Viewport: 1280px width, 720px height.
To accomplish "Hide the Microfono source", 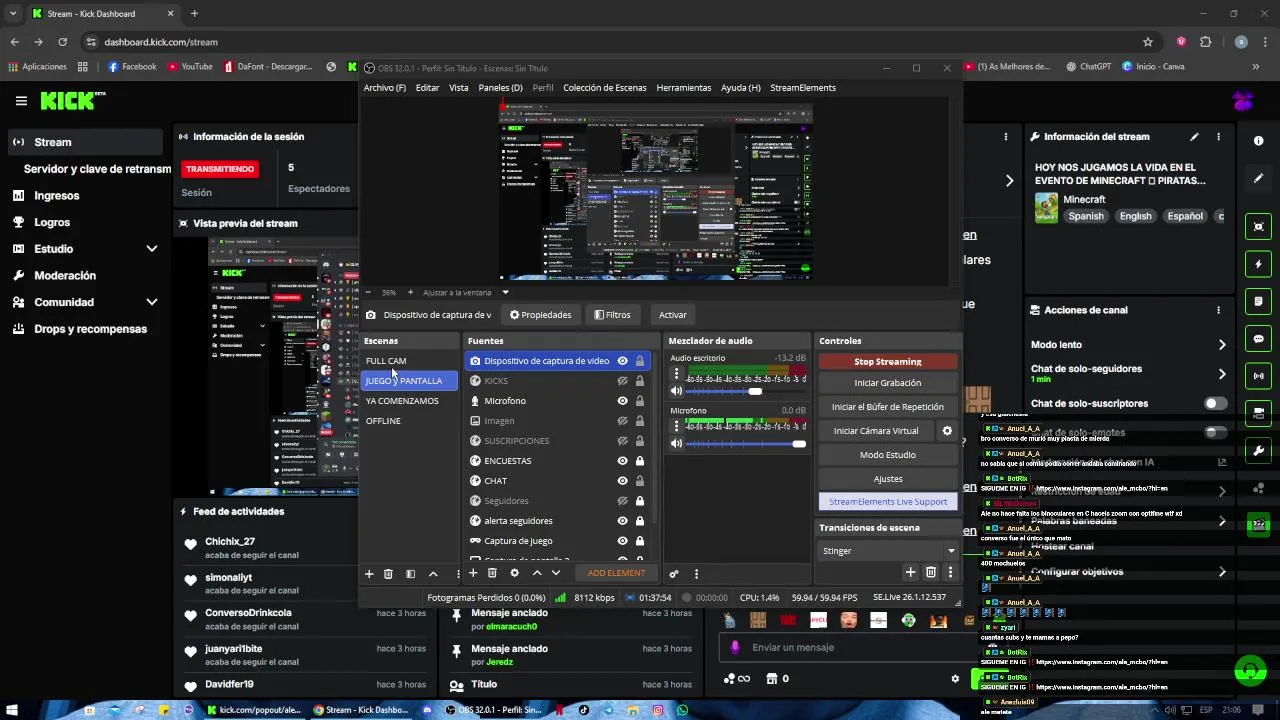I will click(x=622, y=401).
